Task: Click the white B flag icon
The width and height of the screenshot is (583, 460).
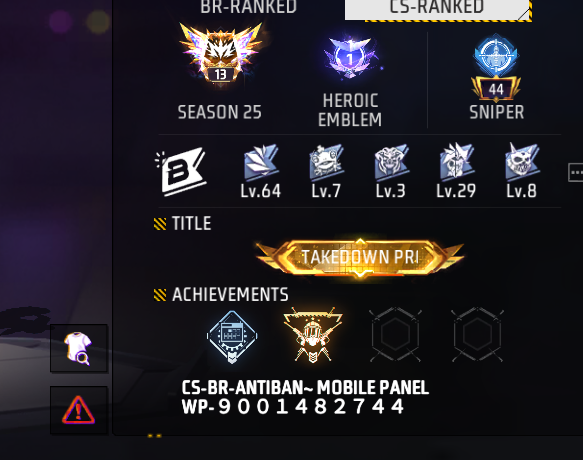Action: (181, 171)
